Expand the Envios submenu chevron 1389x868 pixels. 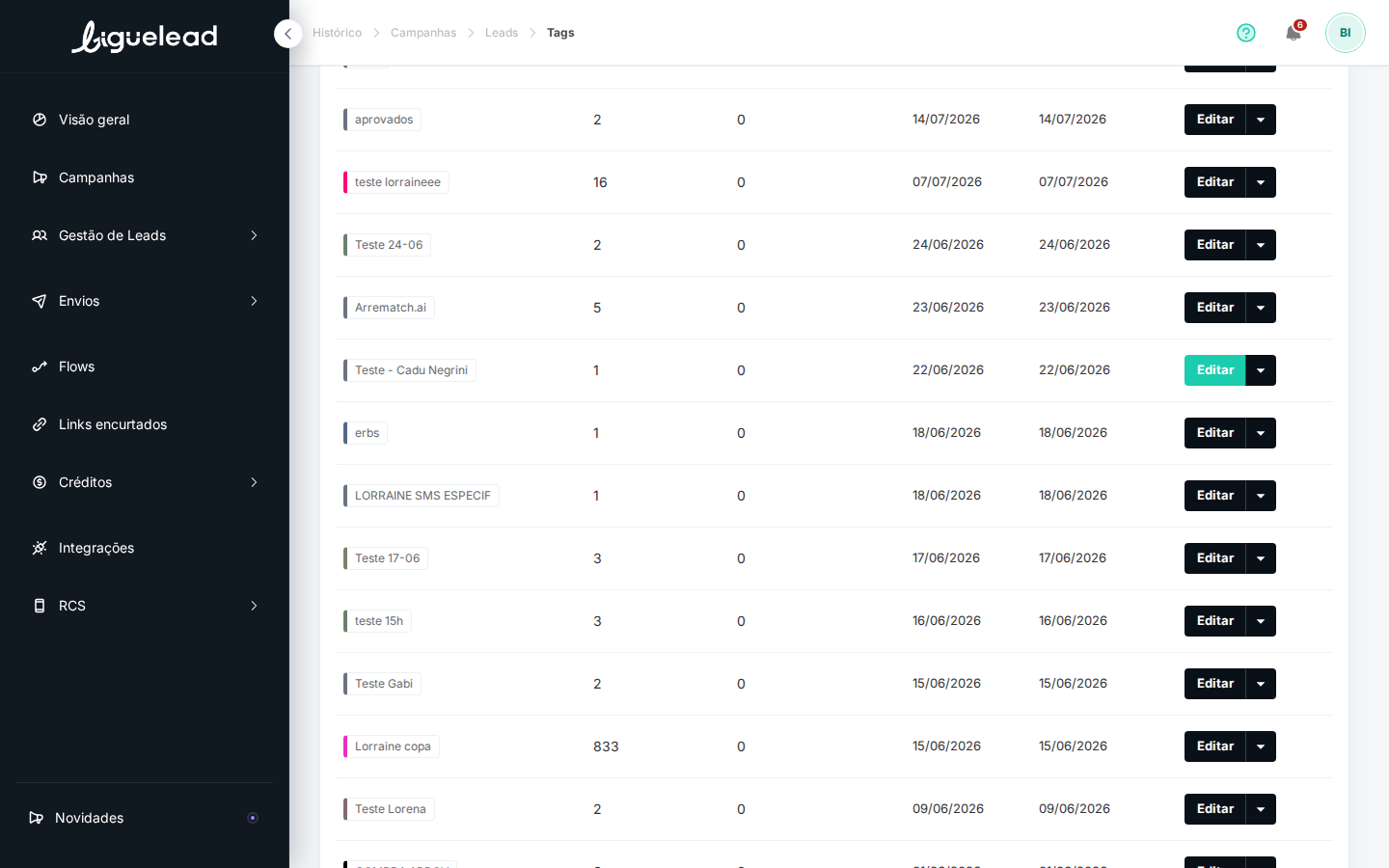tap(254, 301)
